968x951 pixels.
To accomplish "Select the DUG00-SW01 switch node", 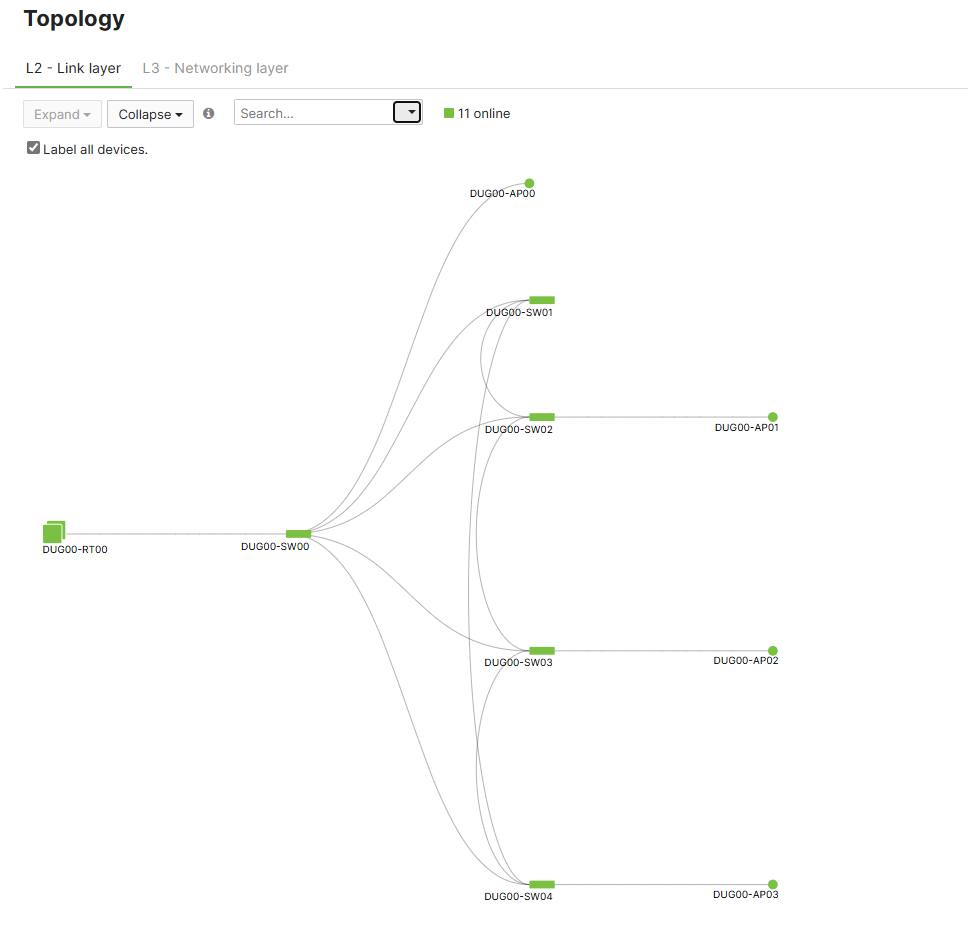I will click(x=541, y=299).
